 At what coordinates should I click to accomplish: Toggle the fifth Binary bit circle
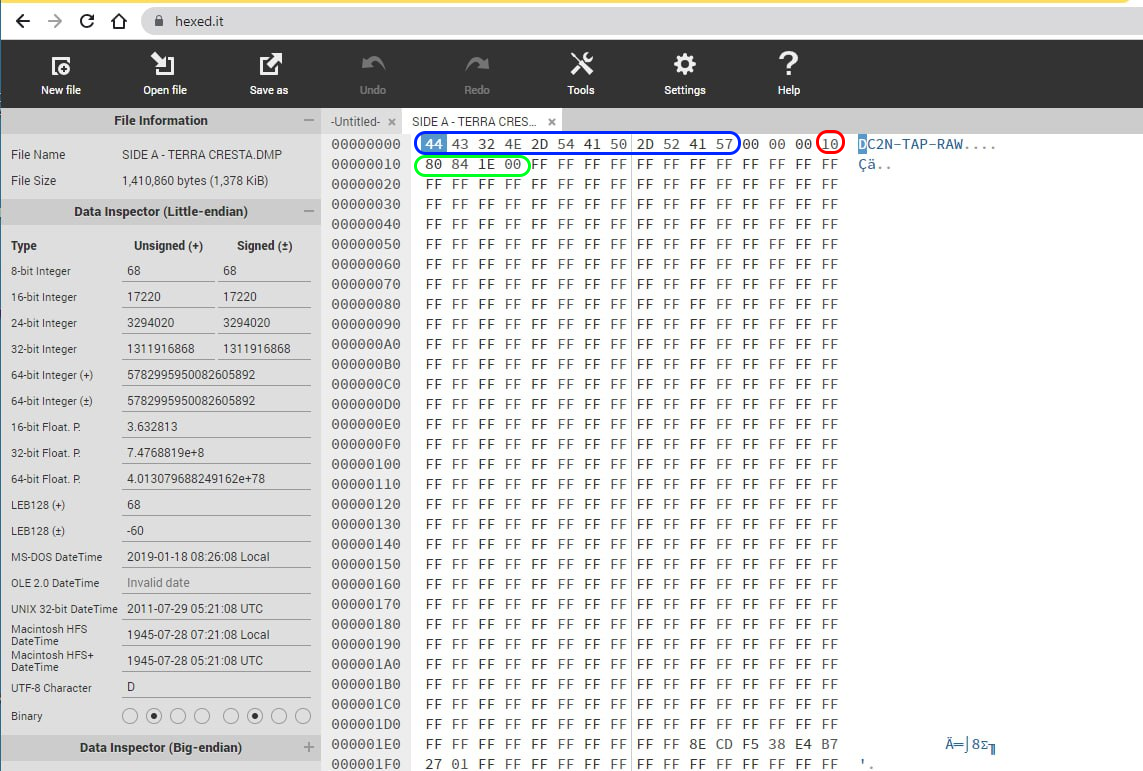click(231, 716)
